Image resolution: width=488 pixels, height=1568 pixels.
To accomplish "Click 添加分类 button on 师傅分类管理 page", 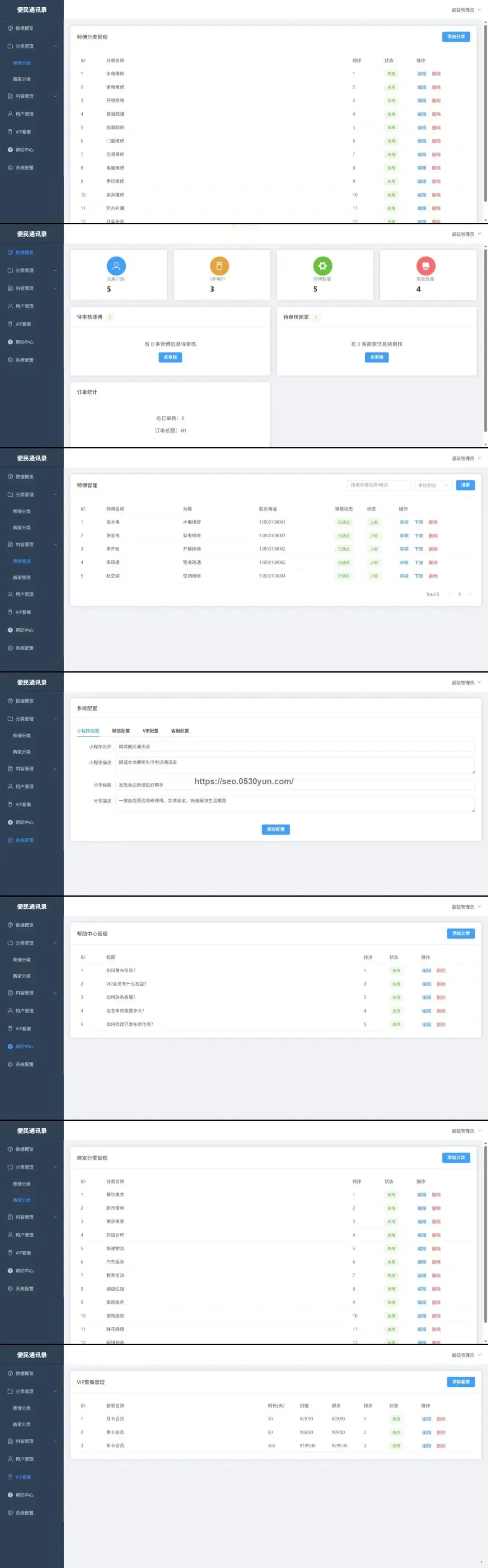I will [456, 37].
